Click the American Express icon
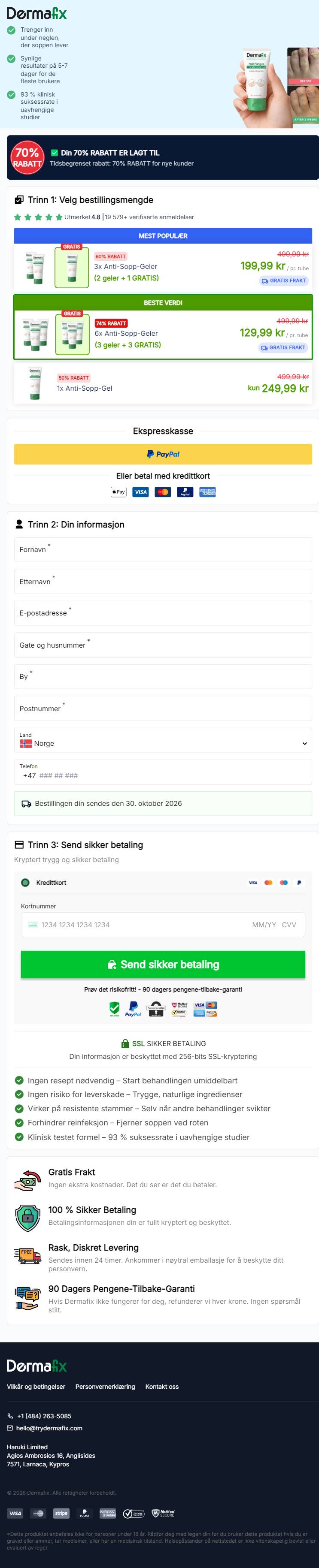The height and width of the screenshot is (1568, 319). coord(208,492)
